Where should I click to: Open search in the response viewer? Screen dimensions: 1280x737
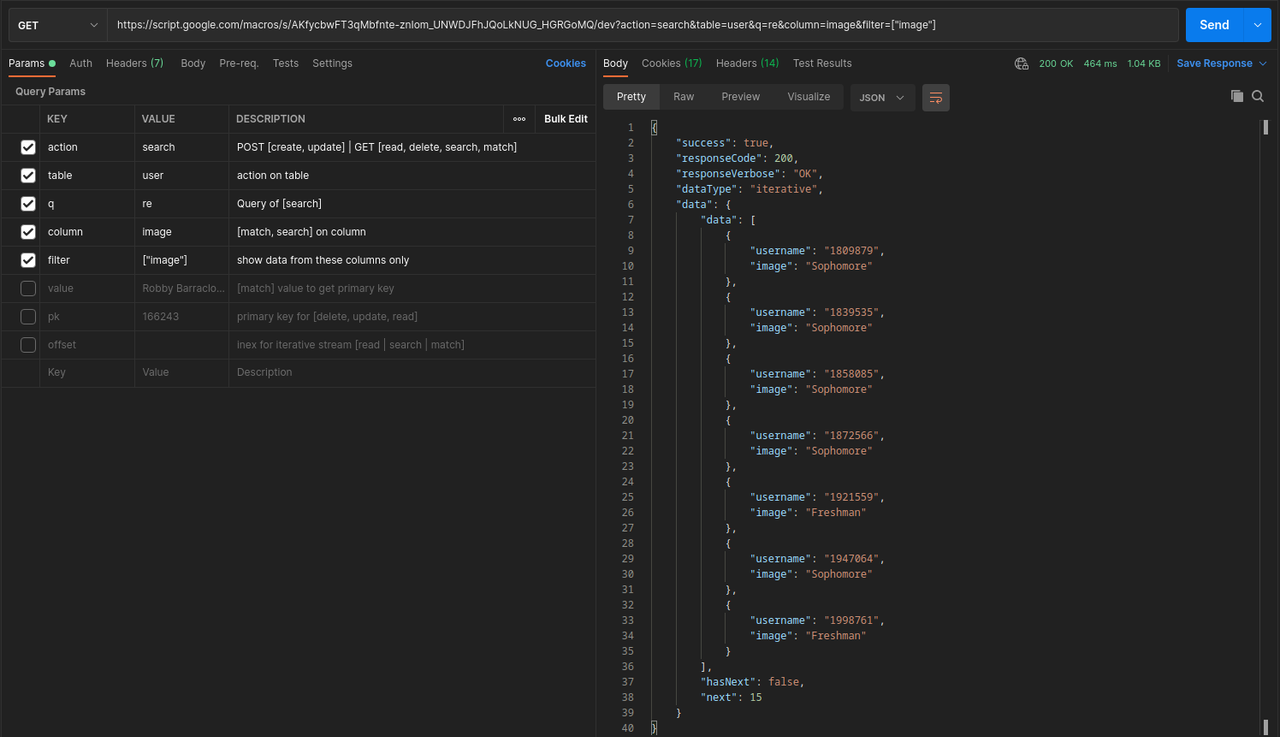click(x=1258, y=96)
